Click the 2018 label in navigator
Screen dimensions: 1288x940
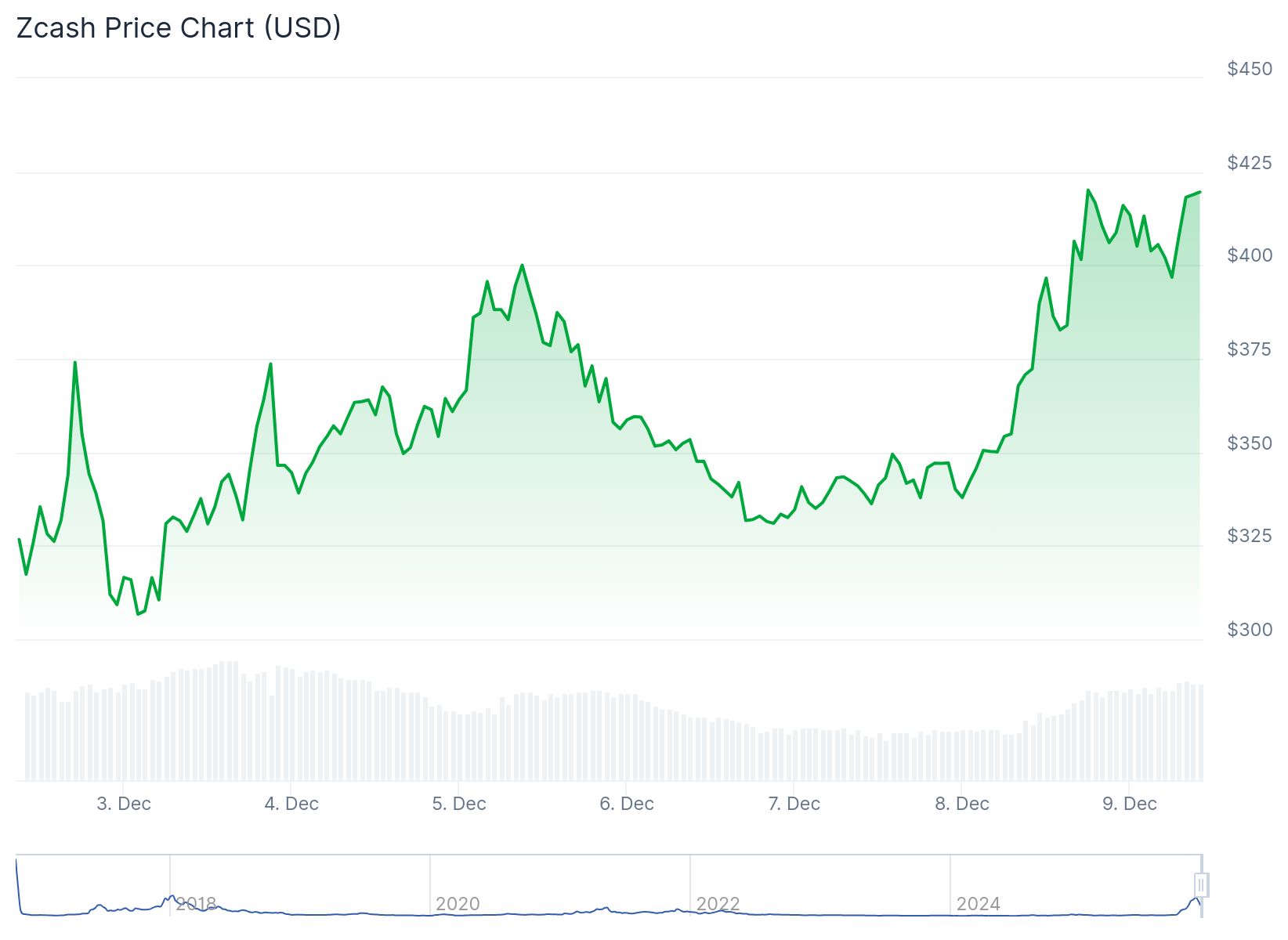tap(196, 904)
